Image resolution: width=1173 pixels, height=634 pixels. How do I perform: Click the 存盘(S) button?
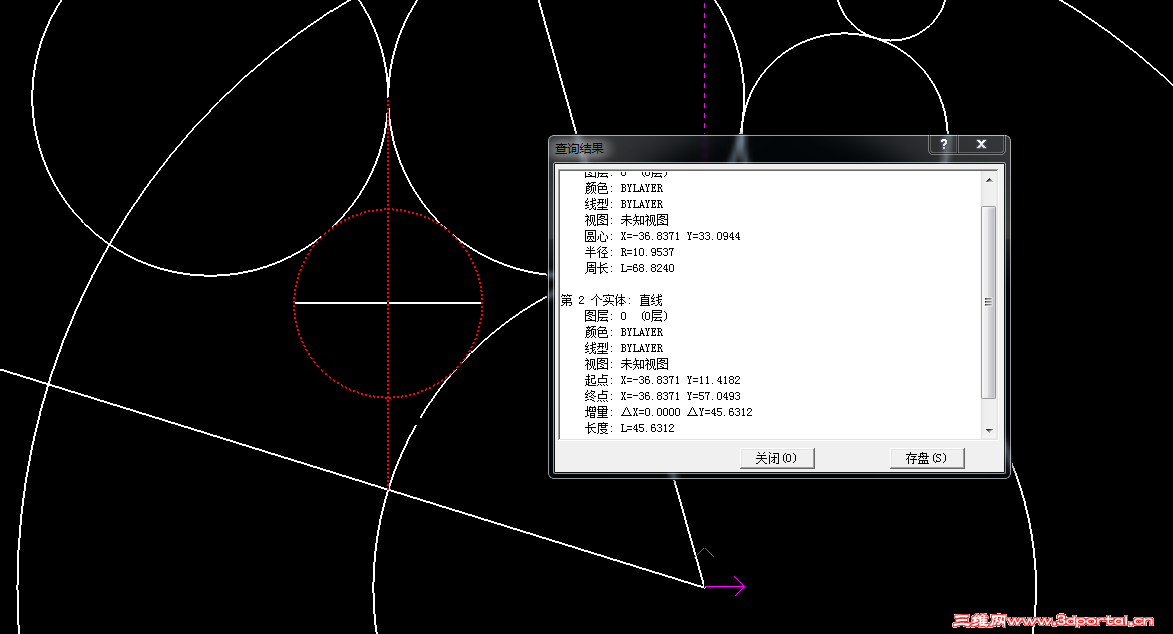[x=926, y=458]
